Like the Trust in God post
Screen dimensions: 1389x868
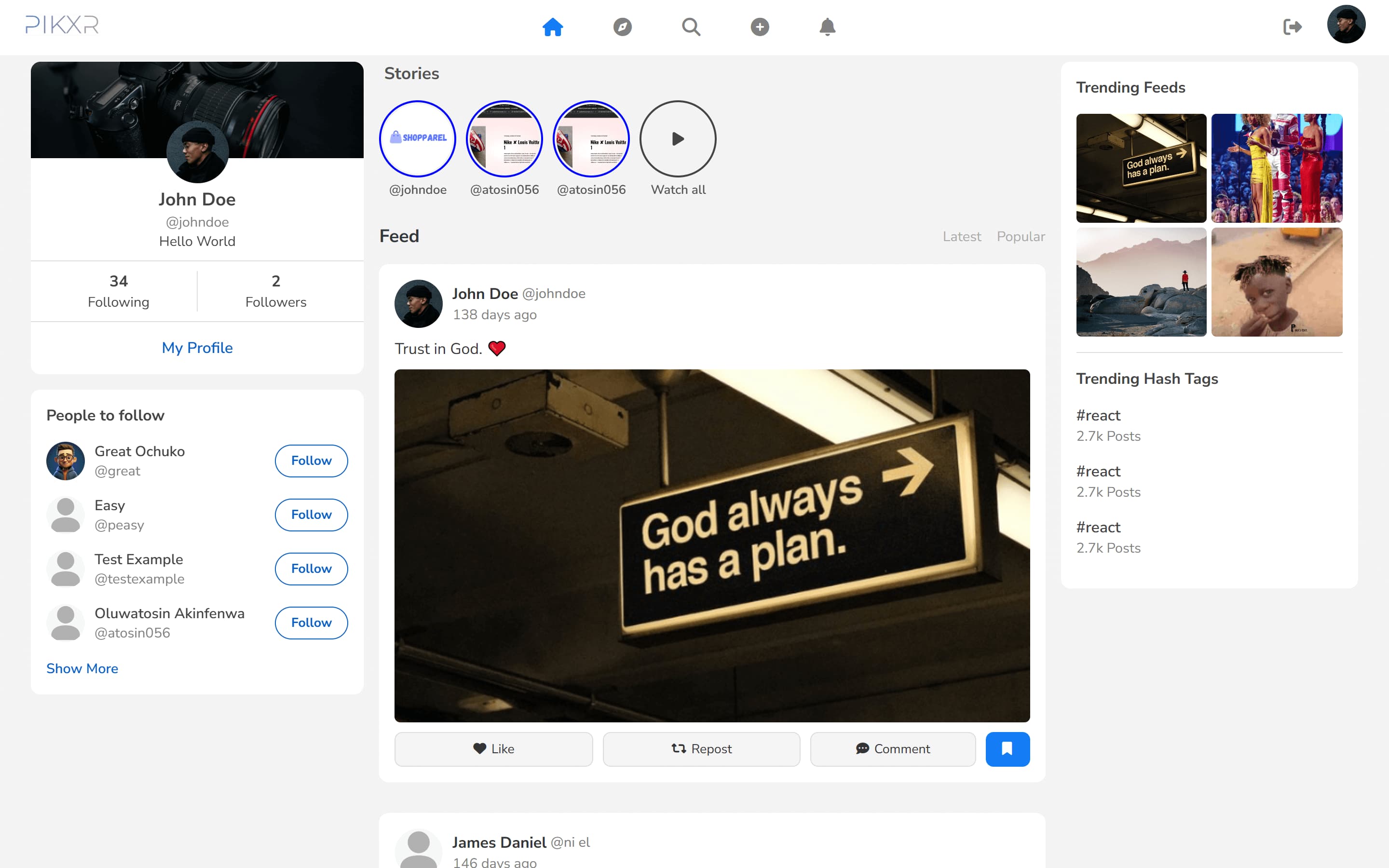(x=493, y=748)
